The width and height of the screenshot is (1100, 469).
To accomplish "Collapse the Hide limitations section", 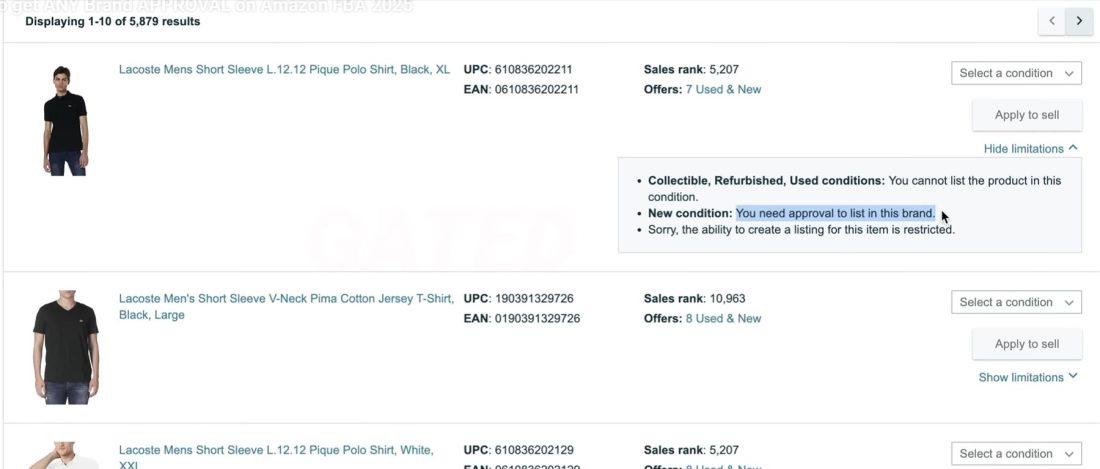I will [1030, 149].
